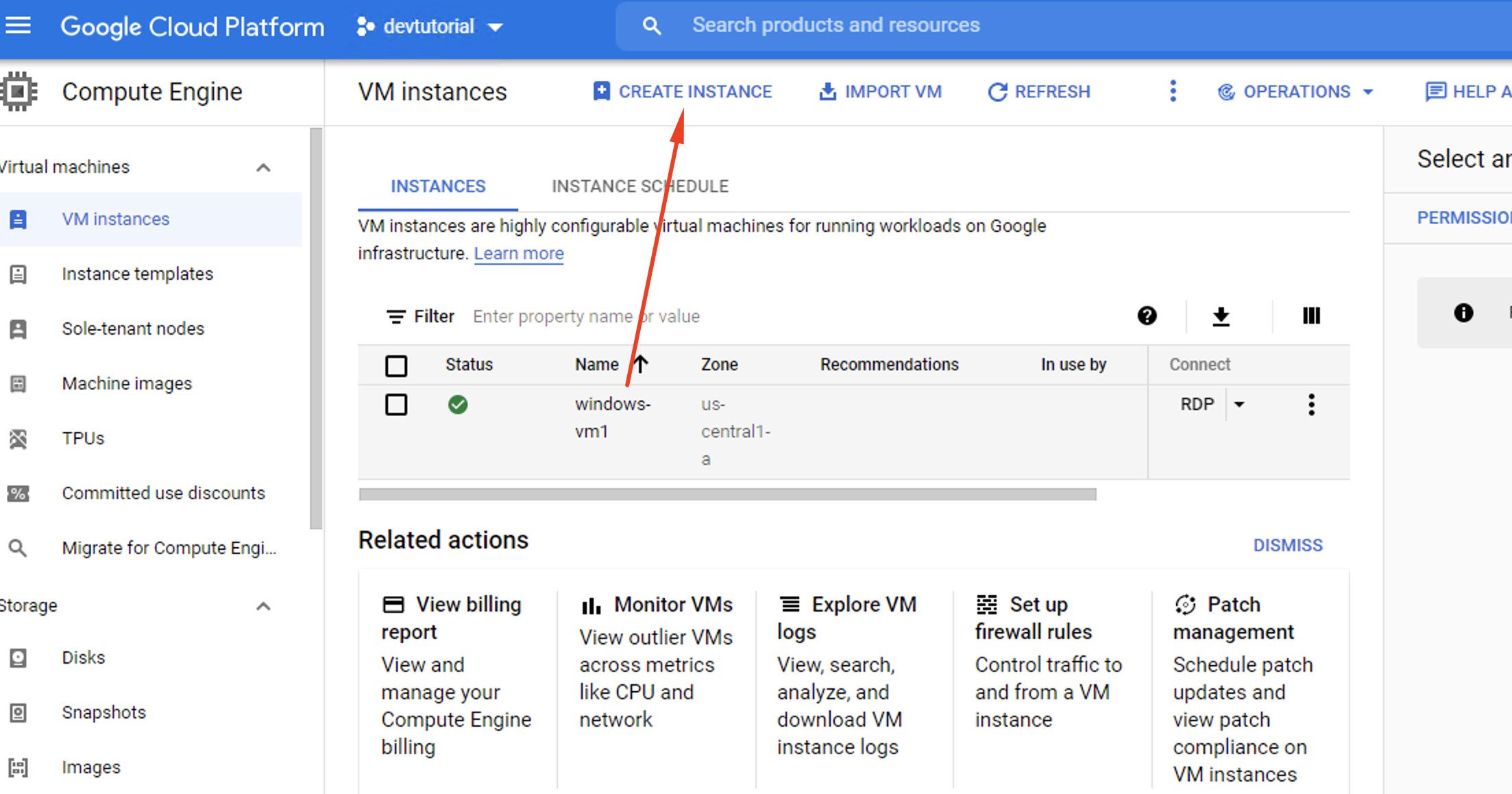The width and height of the screenshot is (1512, 794).
Task: Click the Snapshots sidebar icon
Action: coord(19,713)
